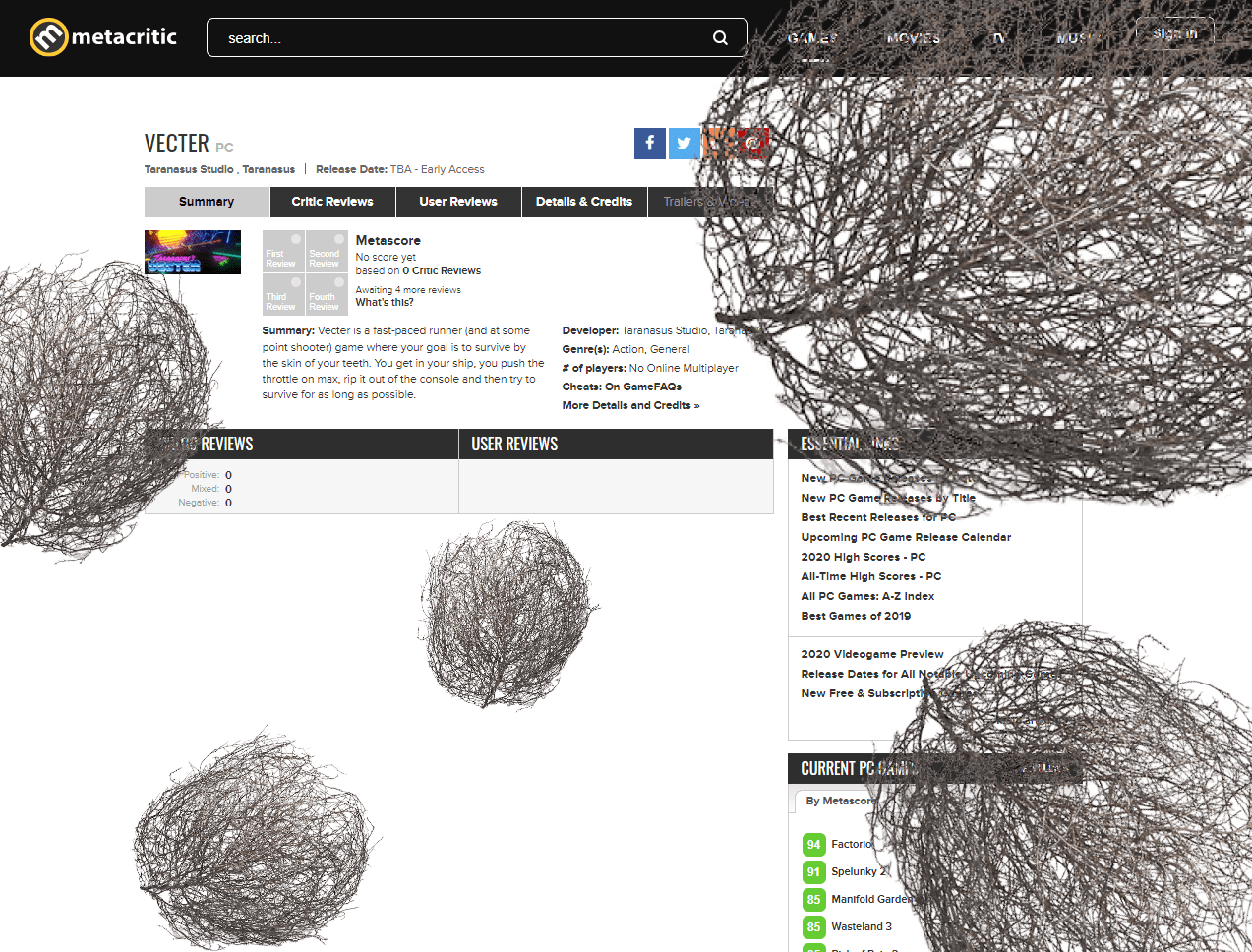This screenshot has height=952, width=1252.
Task: Open the Vecter game cover thumbnail
Action: coord(193,252)
